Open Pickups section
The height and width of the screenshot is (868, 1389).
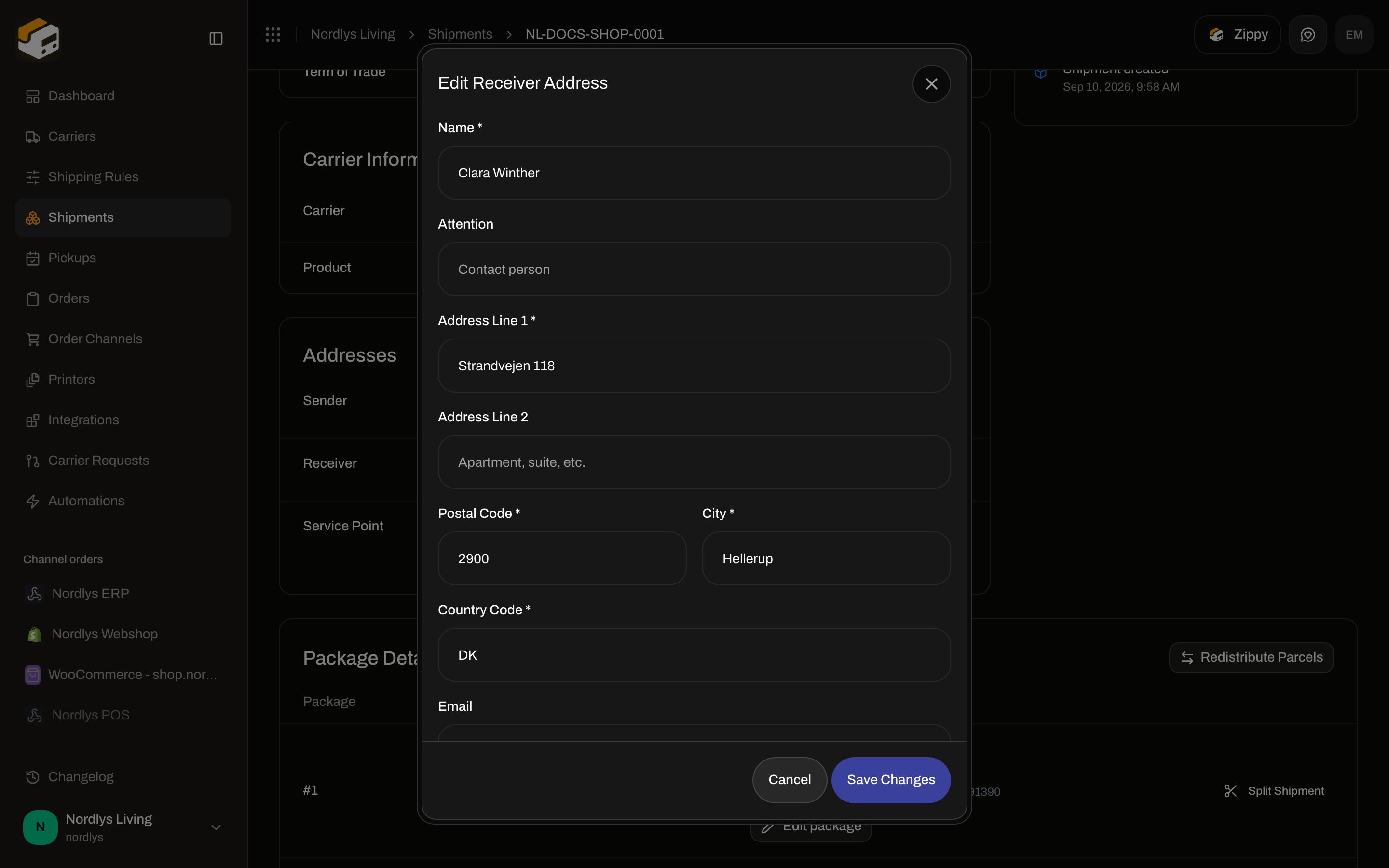[123, 258]
